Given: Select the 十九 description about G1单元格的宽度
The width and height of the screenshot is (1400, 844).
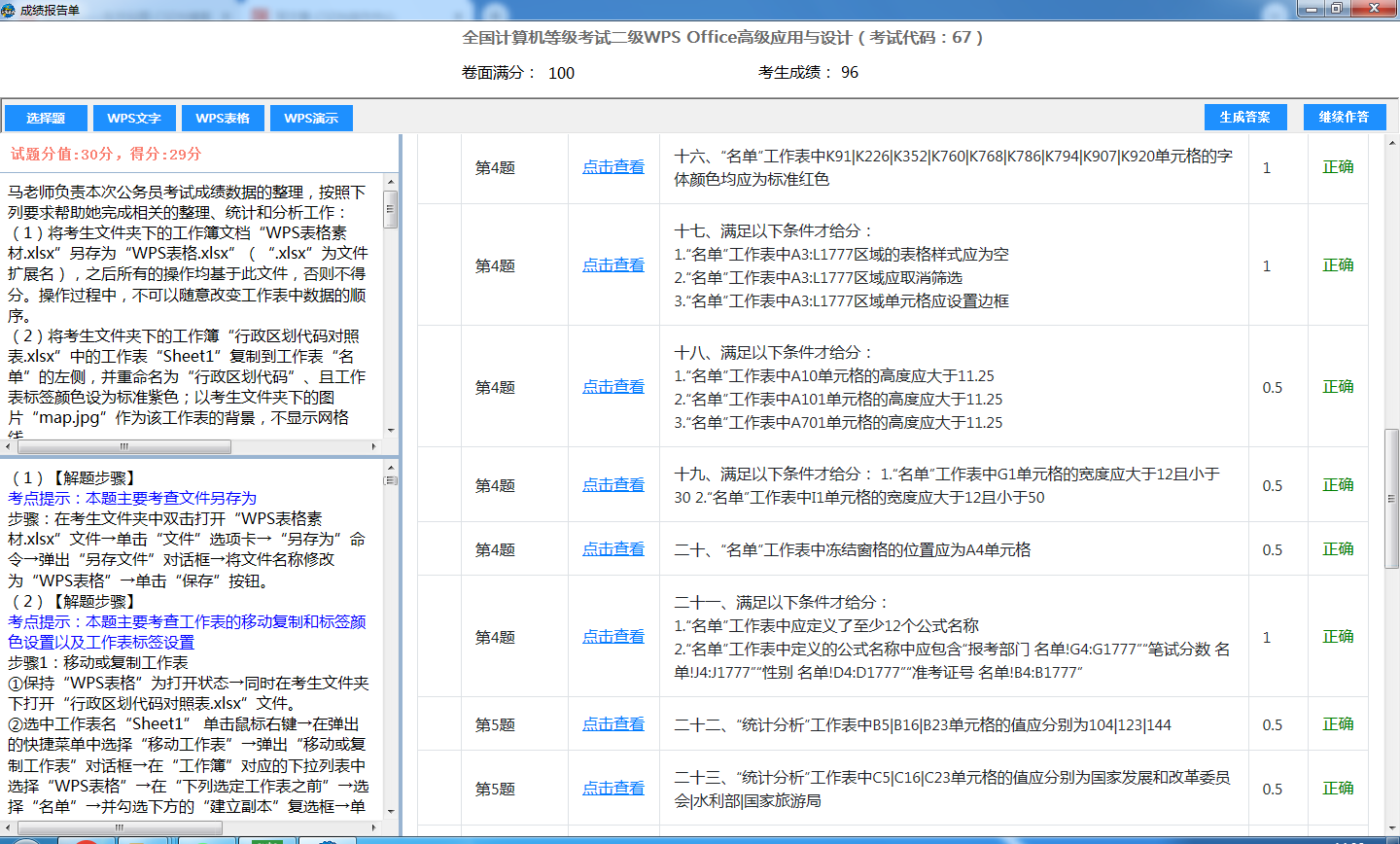Looking at the screenshot, I should [x=947, y=485].
